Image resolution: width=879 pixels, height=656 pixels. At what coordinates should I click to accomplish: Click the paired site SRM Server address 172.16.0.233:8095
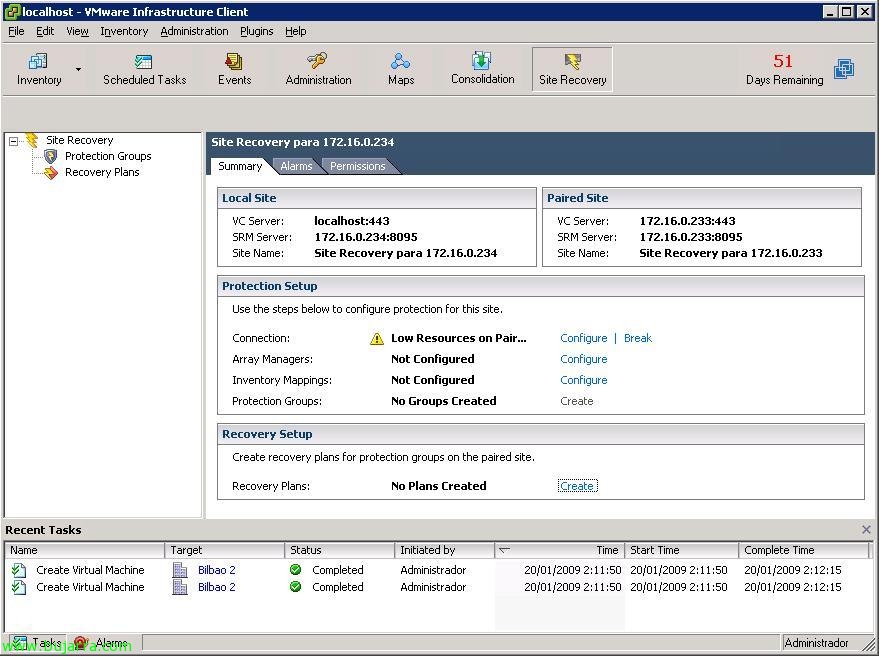point(691,237)
